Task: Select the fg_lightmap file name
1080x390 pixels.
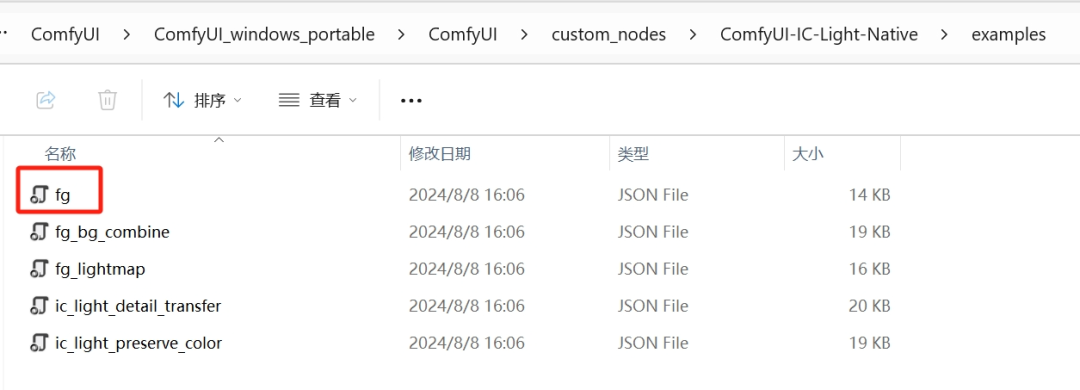Action: click(x=100, y=269)
